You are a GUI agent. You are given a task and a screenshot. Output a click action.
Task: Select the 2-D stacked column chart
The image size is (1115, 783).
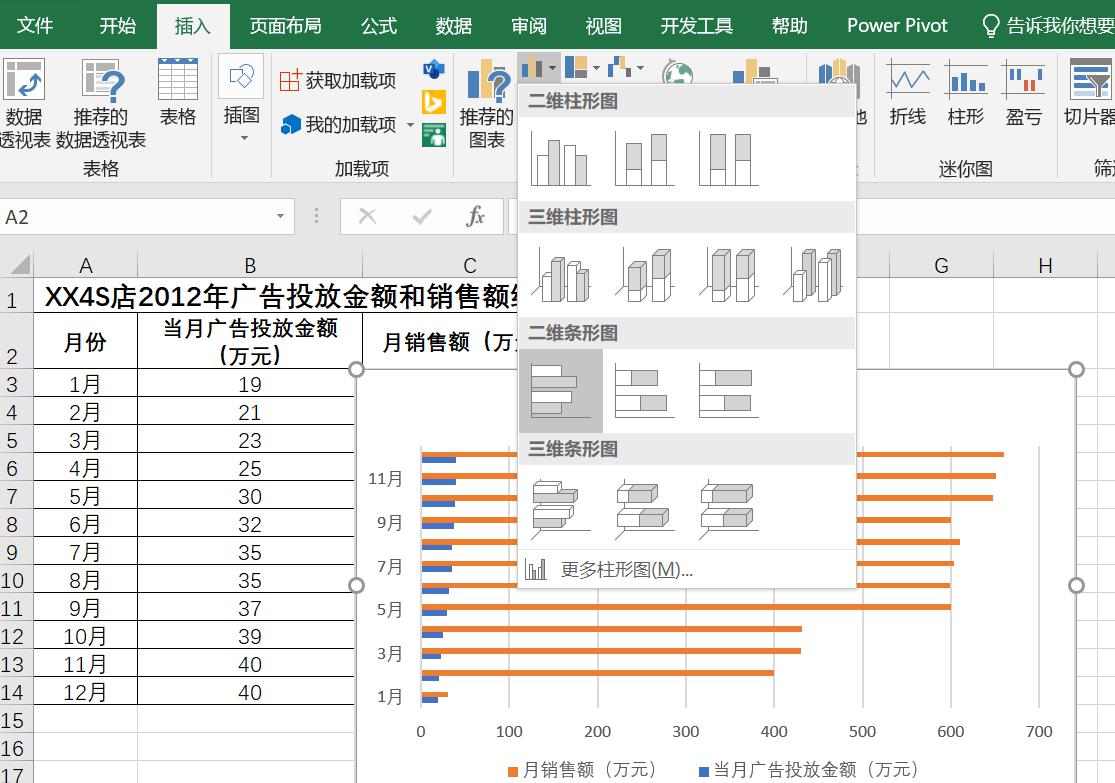point(644,159)
